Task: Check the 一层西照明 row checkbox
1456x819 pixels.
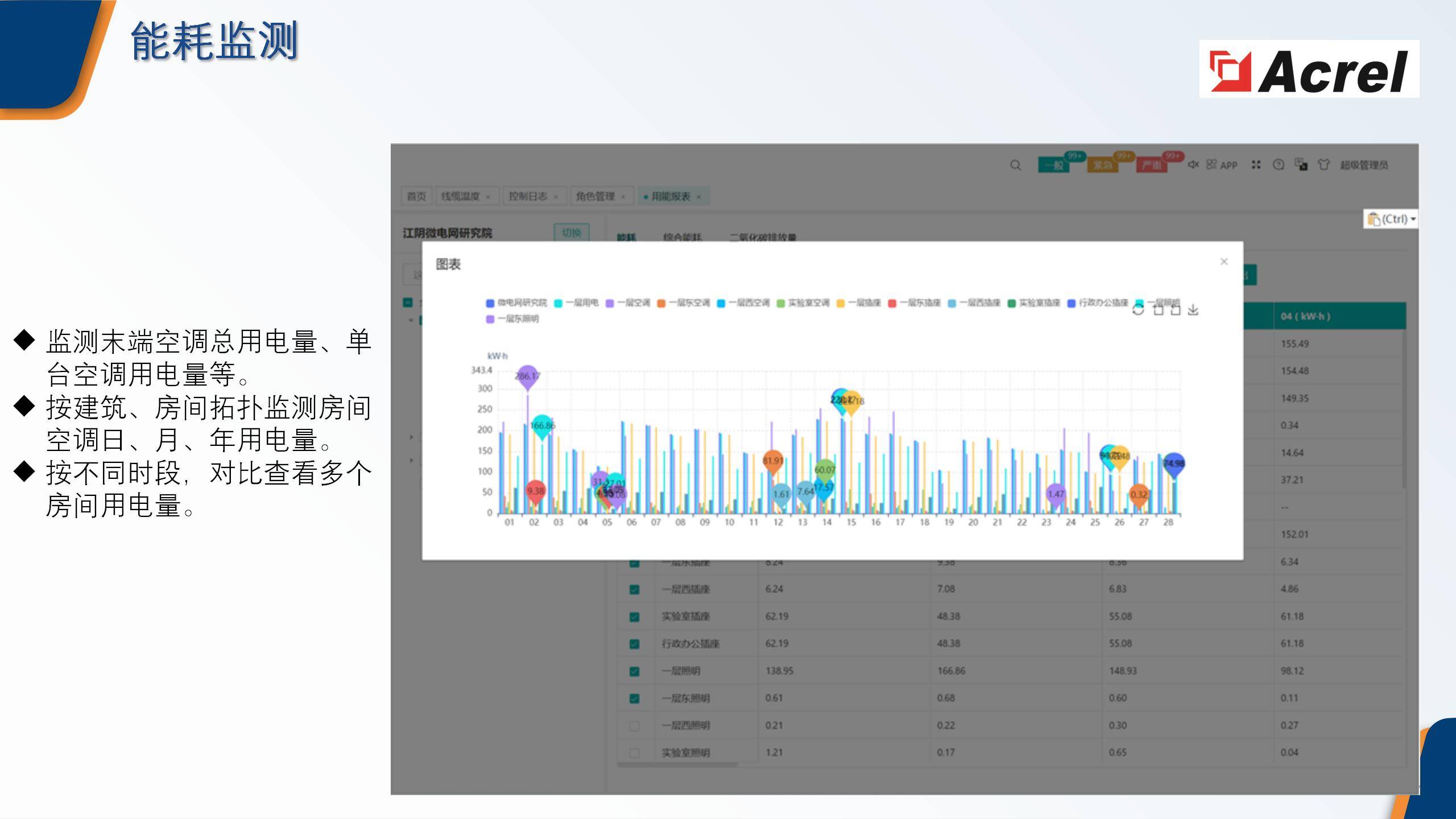Action: pos(634,726)
